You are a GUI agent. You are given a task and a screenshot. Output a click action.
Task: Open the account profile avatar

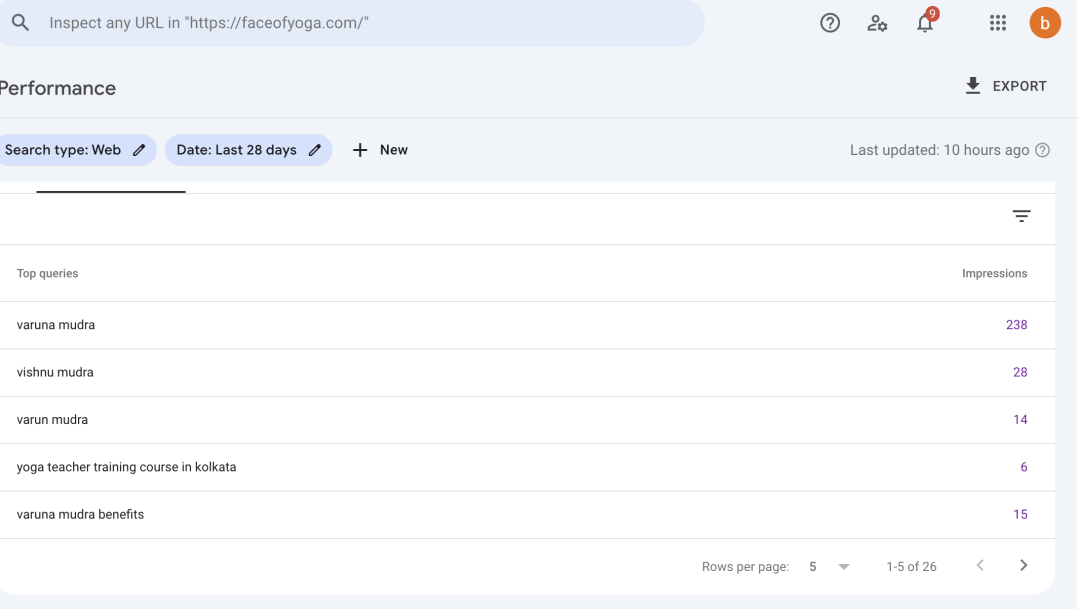[x=1045, y=23]
